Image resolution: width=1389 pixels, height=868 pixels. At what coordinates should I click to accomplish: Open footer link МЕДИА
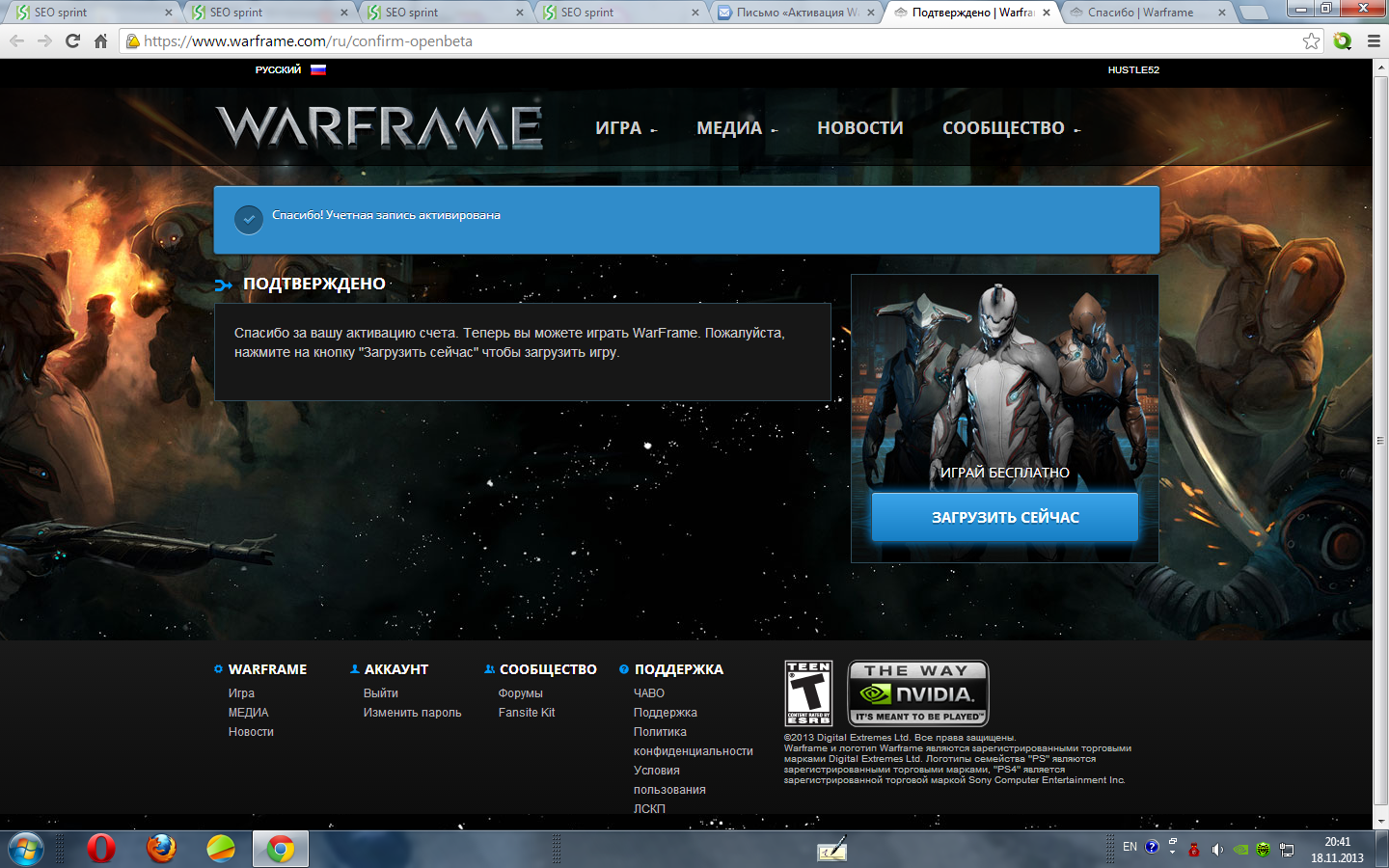pyautogui.click(x=248, y=713)
